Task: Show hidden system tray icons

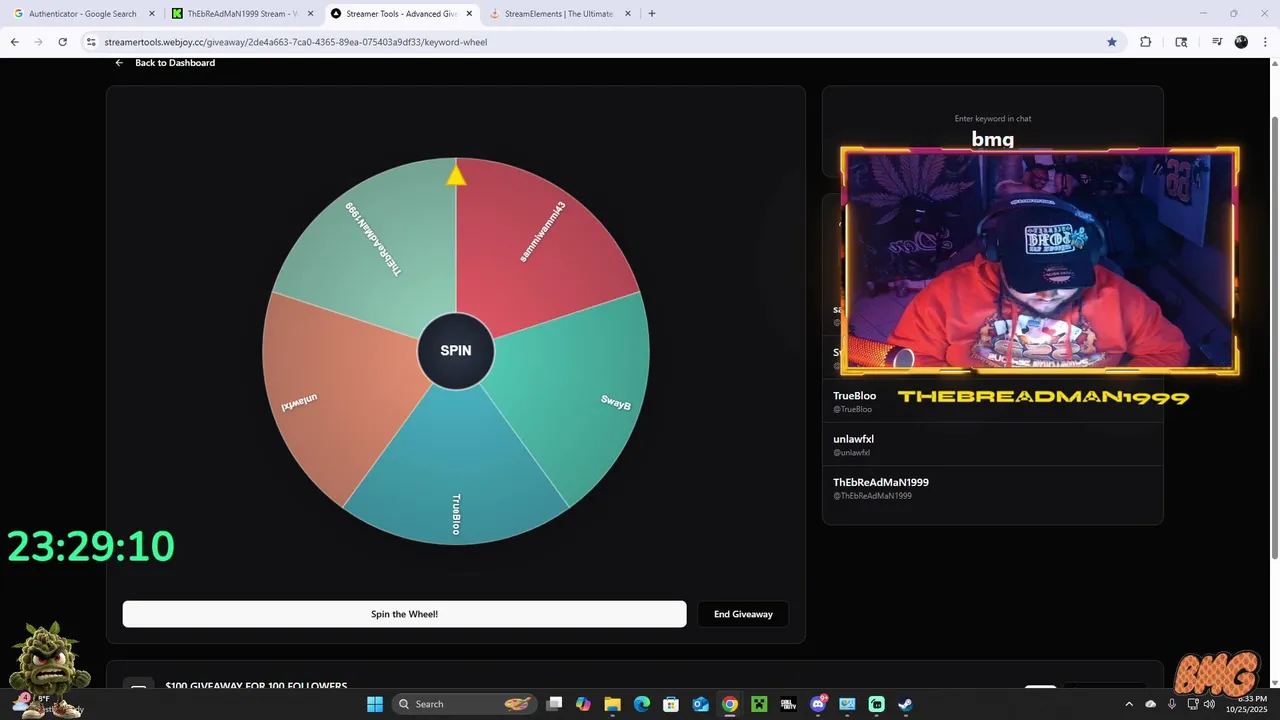Action: (1129, 704)
